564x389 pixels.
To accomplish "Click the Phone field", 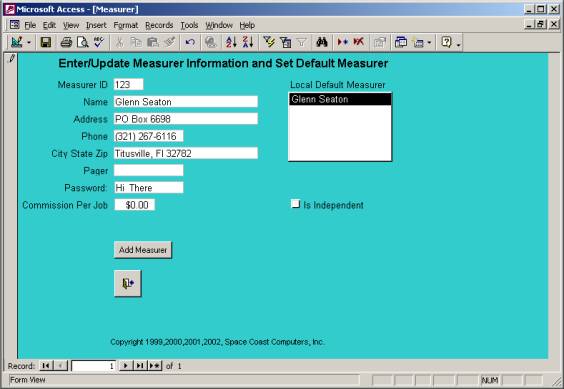I will [x=149, y=136].
